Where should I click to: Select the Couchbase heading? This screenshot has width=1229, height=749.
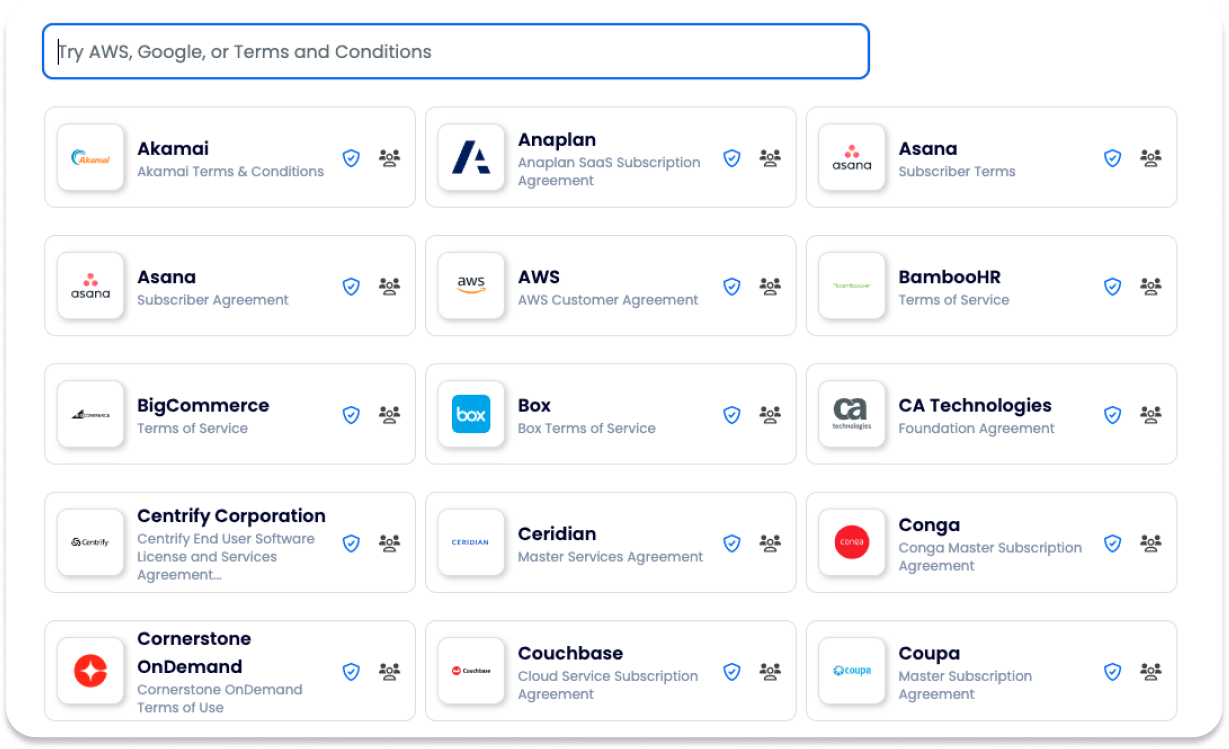coord(570,653)
